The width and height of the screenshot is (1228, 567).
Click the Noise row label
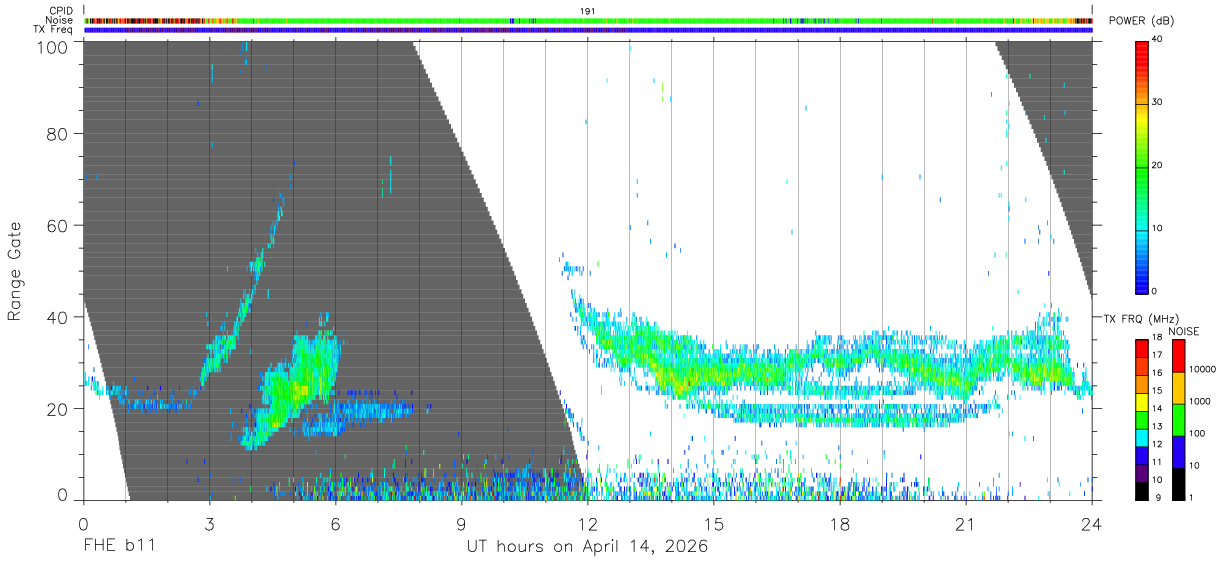tap(61, 20)
